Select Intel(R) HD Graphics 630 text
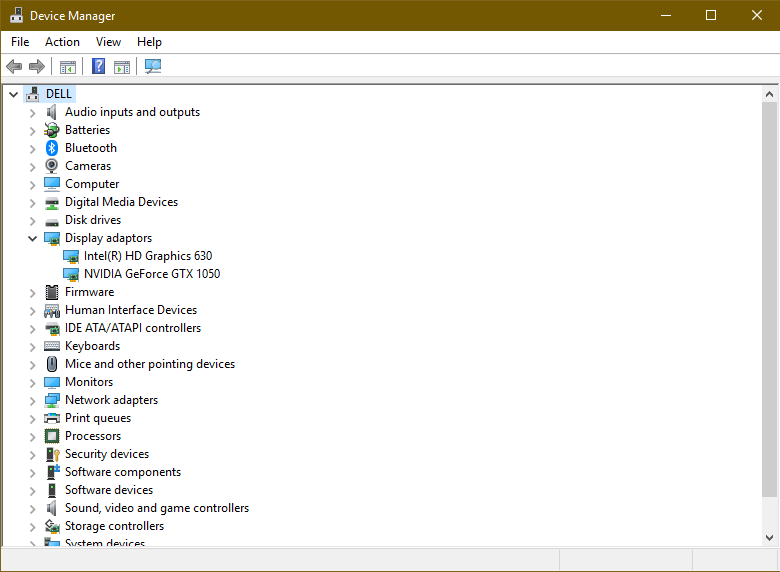 (148, 256)
